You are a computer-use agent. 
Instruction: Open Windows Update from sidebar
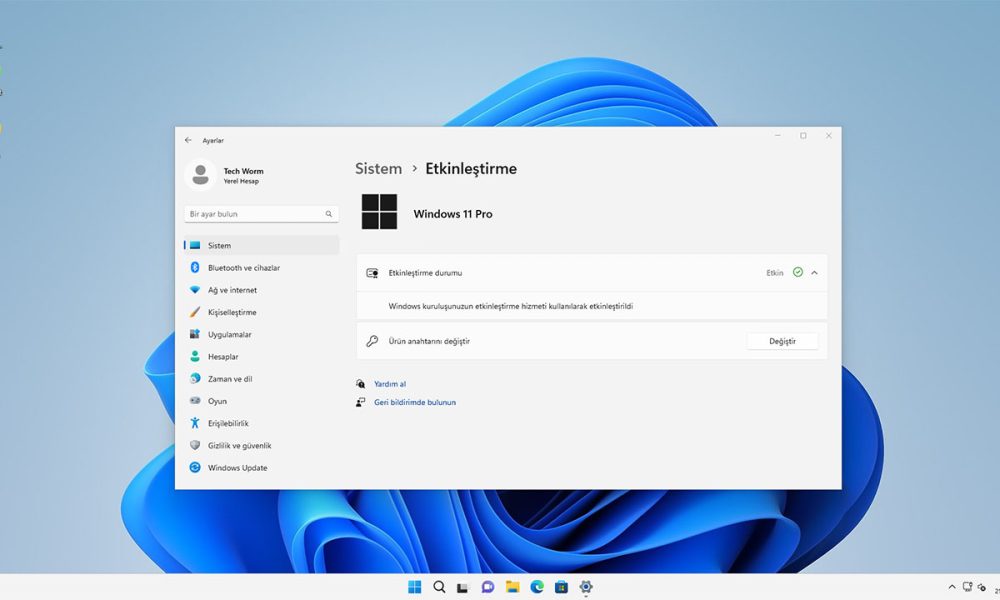tap(237, 468)
